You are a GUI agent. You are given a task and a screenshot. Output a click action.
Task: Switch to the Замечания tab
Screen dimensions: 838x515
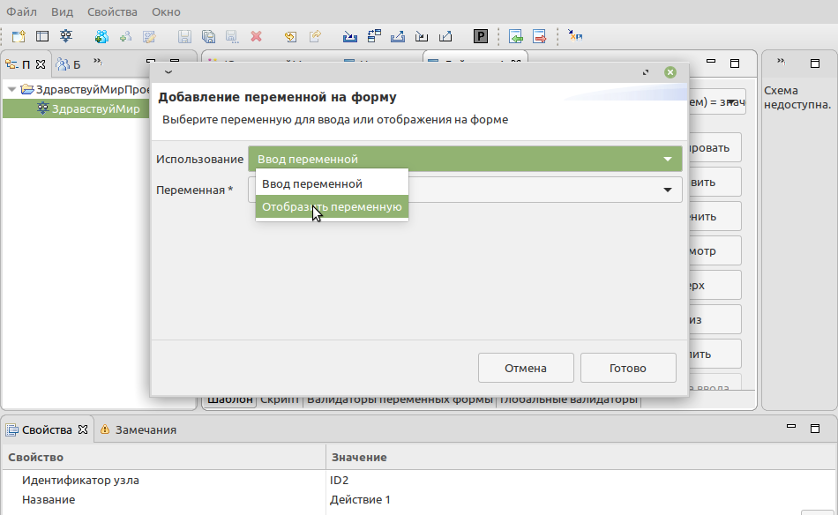[138, 430]
